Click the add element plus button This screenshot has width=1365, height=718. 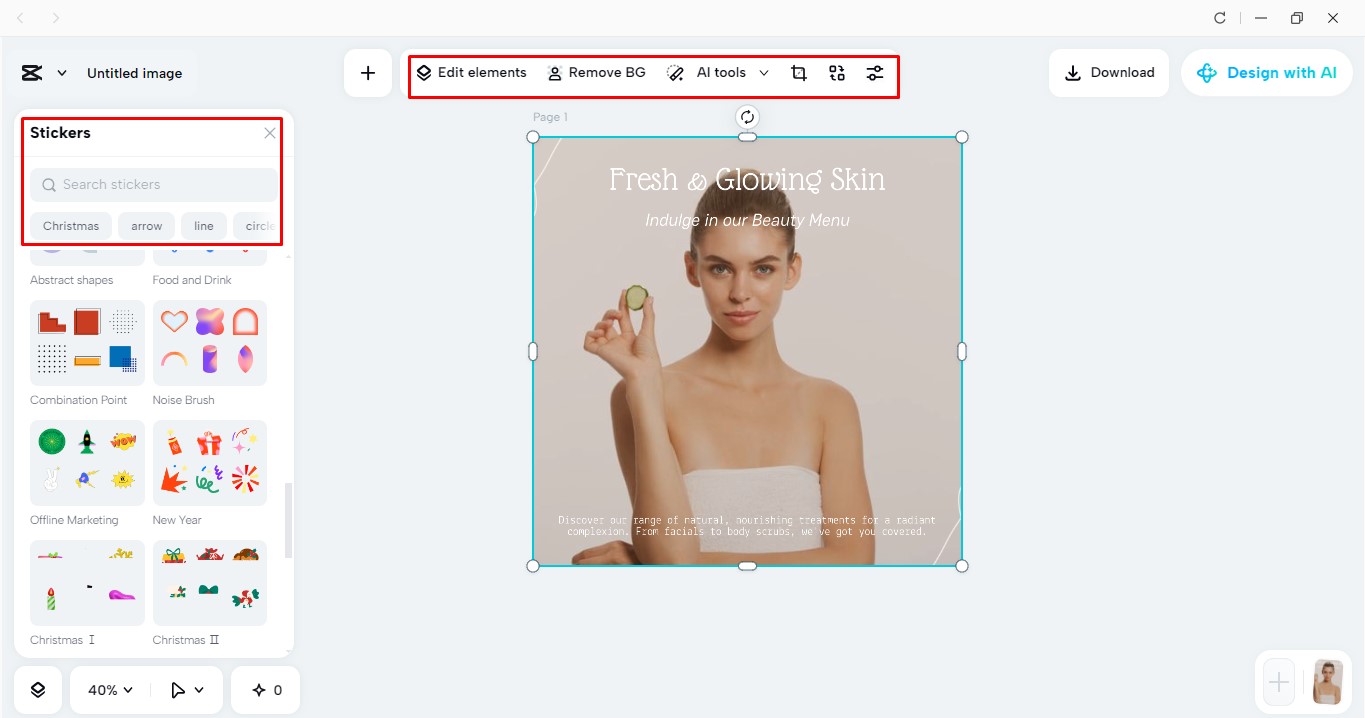367,72
